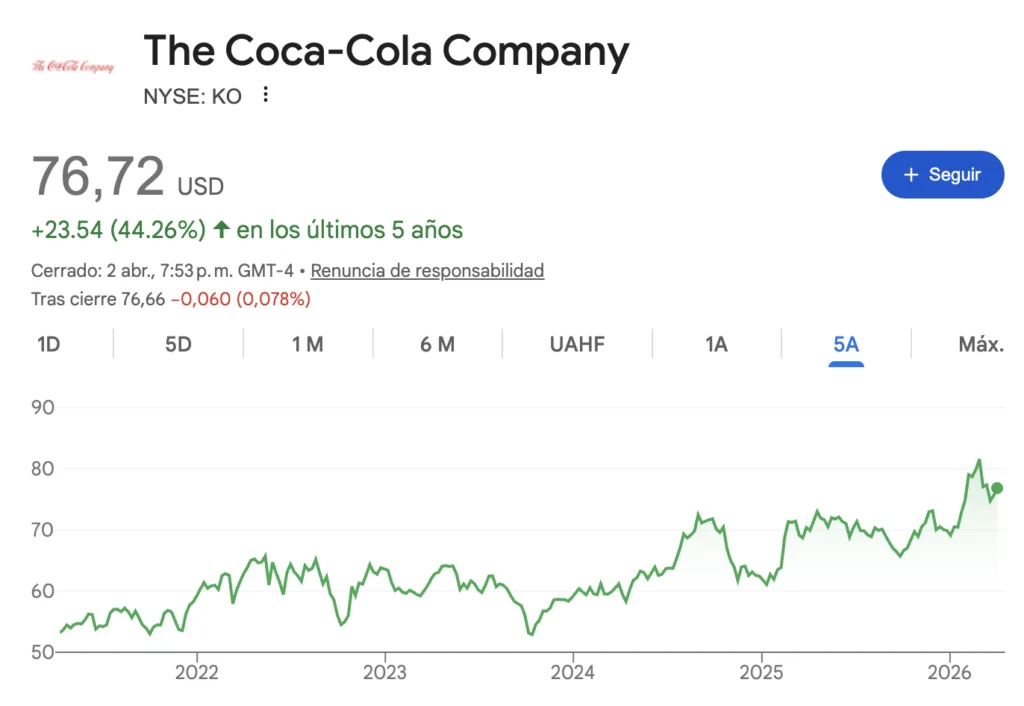Open the Renuncia de responsabilidad link

pos(427,270)
